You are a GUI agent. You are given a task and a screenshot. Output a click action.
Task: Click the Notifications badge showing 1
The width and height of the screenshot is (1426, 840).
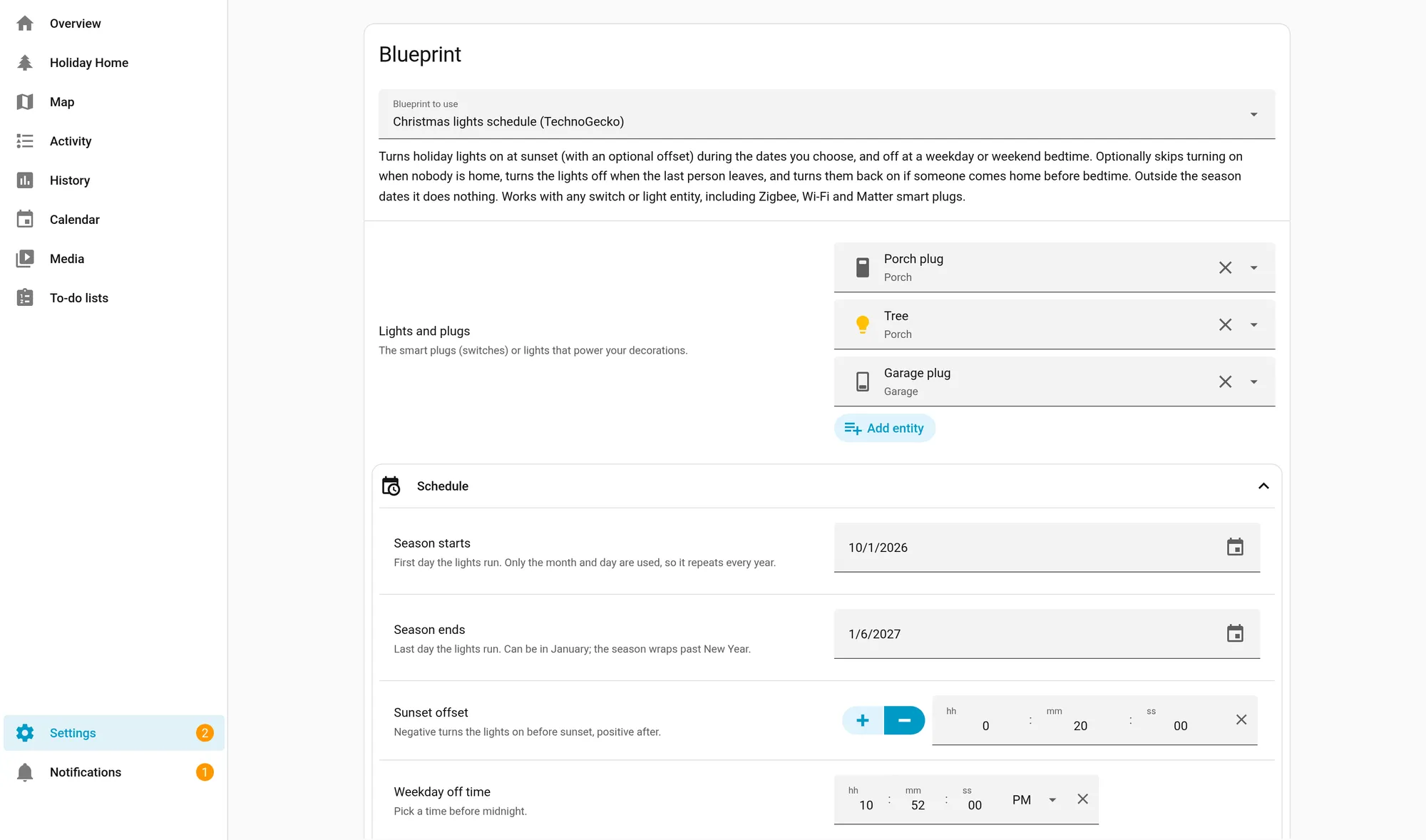(x=205, y=772)
